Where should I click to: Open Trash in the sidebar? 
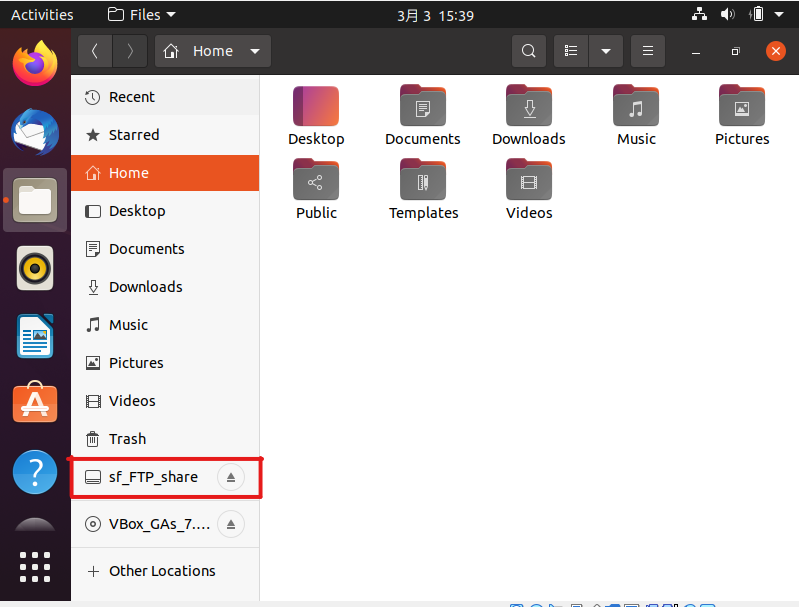pos(165,439)
